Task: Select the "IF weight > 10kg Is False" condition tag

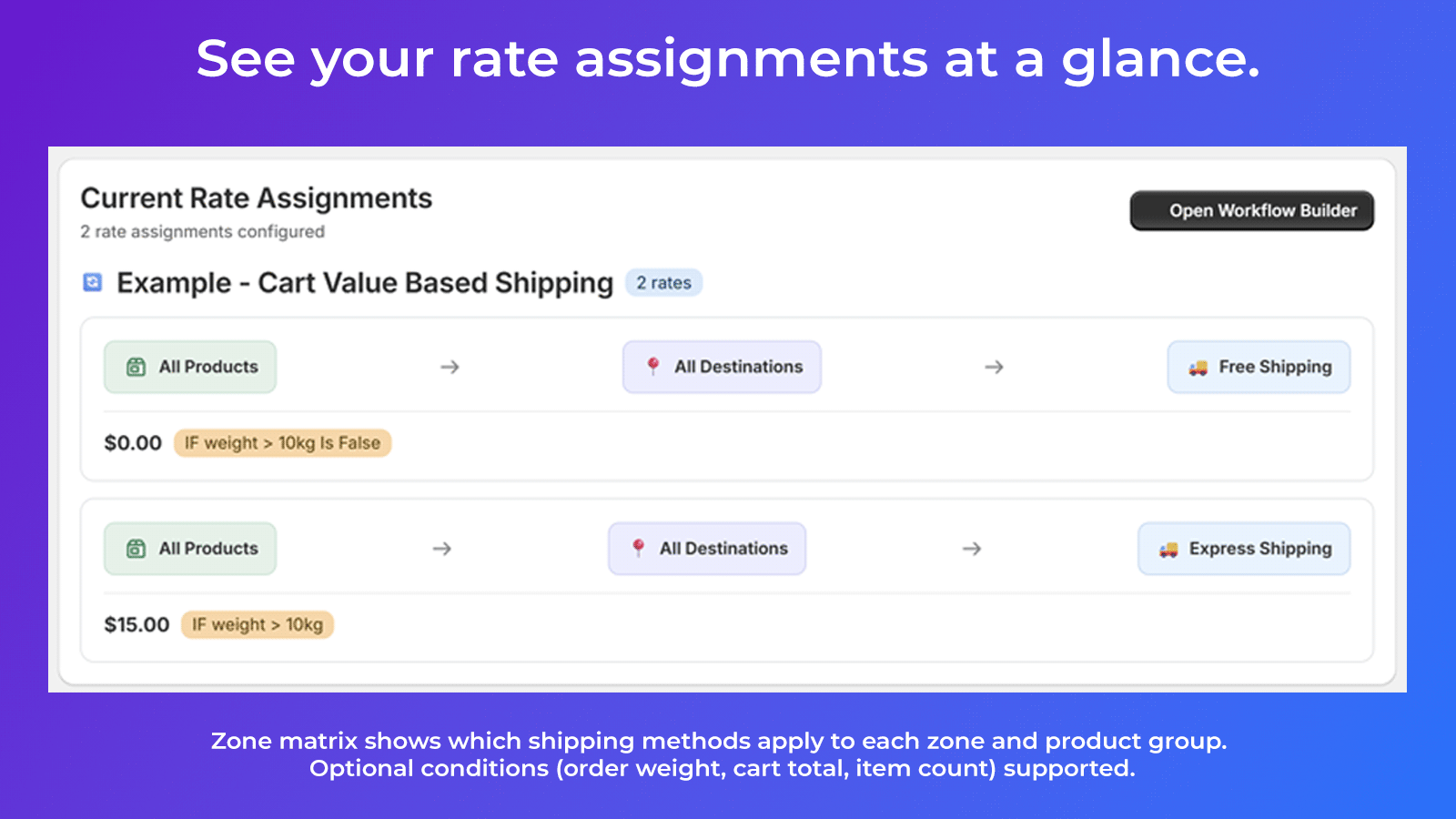Action: coord(282,443)
